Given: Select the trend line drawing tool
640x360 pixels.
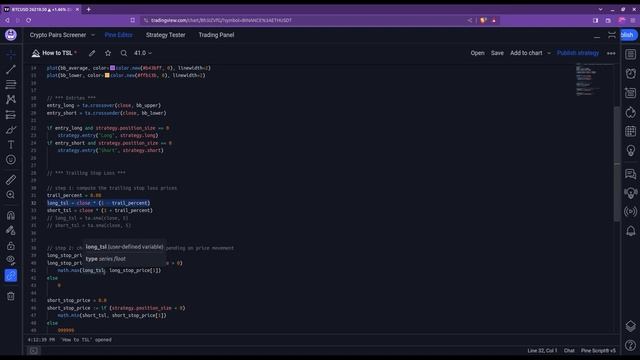Looking at the screenshot, I should (x=11, y=69).
